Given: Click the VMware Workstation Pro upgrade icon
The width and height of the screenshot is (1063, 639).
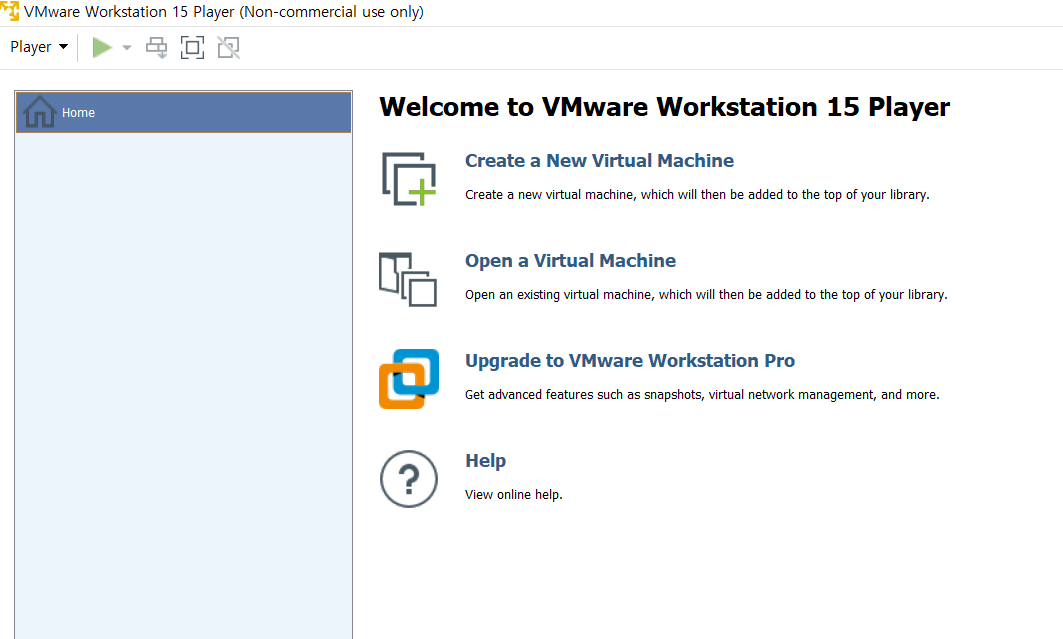Looking at the screenshot, I should [409, 379].
